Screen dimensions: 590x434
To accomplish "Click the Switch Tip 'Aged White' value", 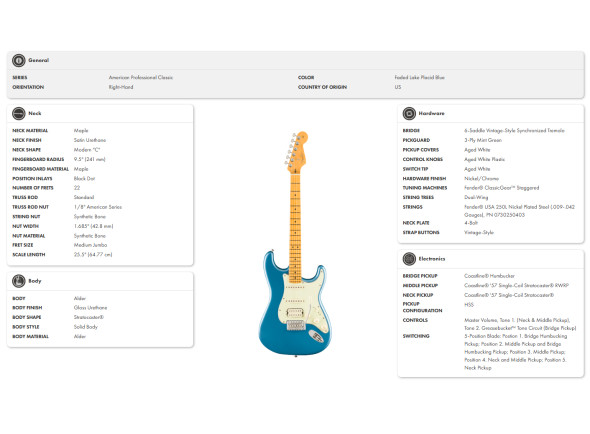I will coord(477,169).
